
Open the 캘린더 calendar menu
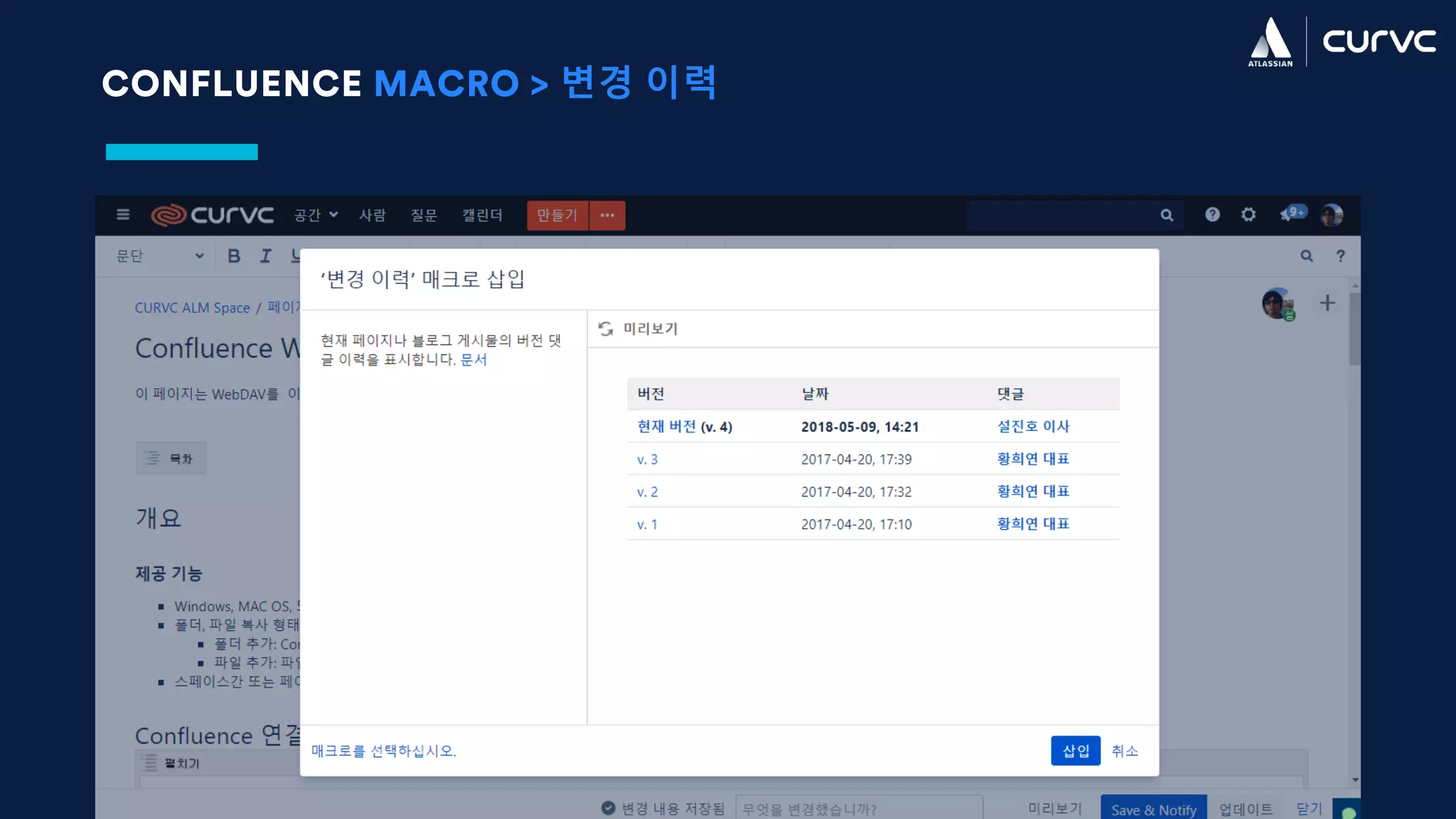[x=482, y=215]
